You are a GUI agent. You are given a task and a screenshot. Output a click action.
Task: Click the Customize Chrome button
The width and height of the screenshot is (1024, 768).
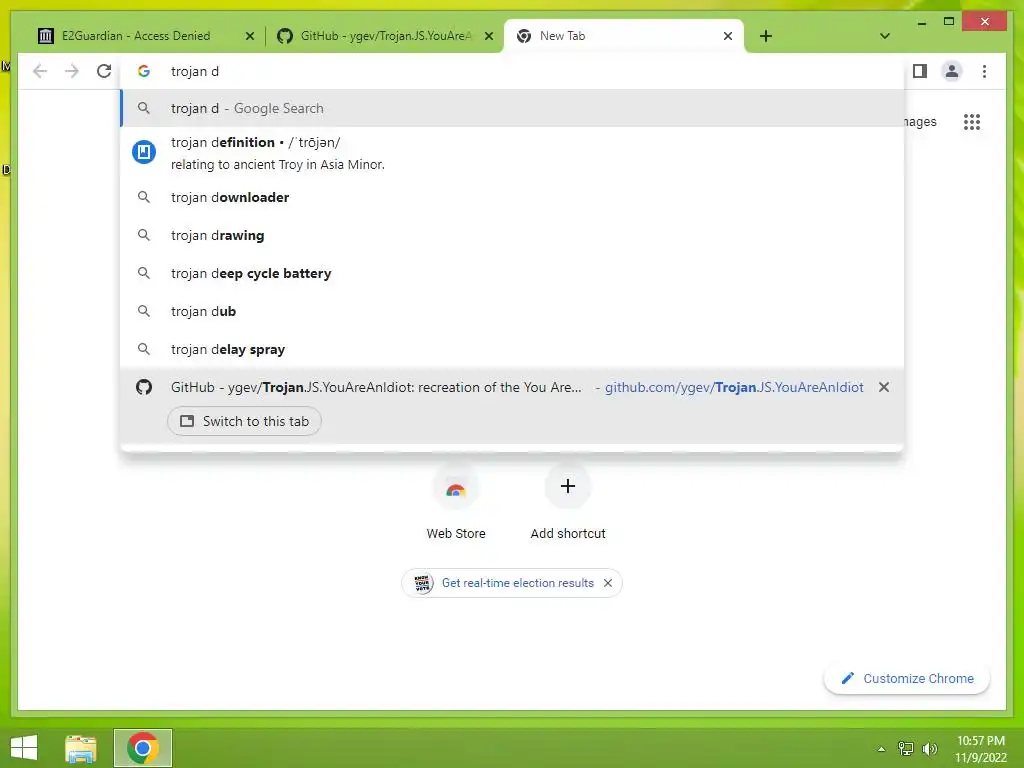906,679
